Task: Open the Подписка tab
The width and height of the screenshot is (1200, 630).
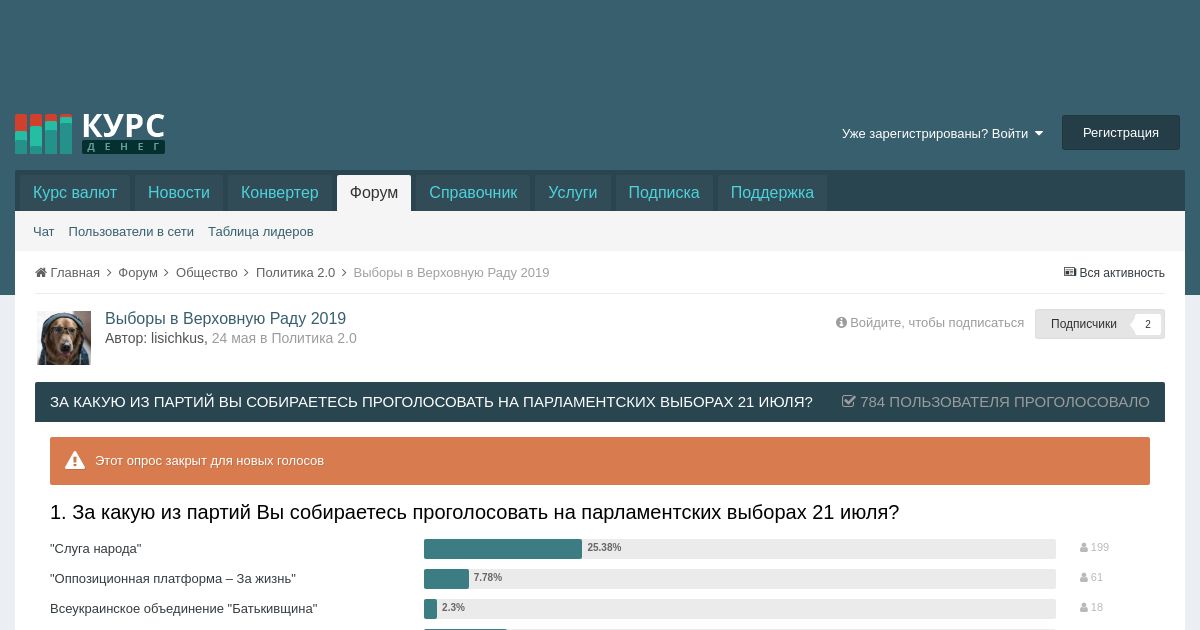Action: [664, 193]
